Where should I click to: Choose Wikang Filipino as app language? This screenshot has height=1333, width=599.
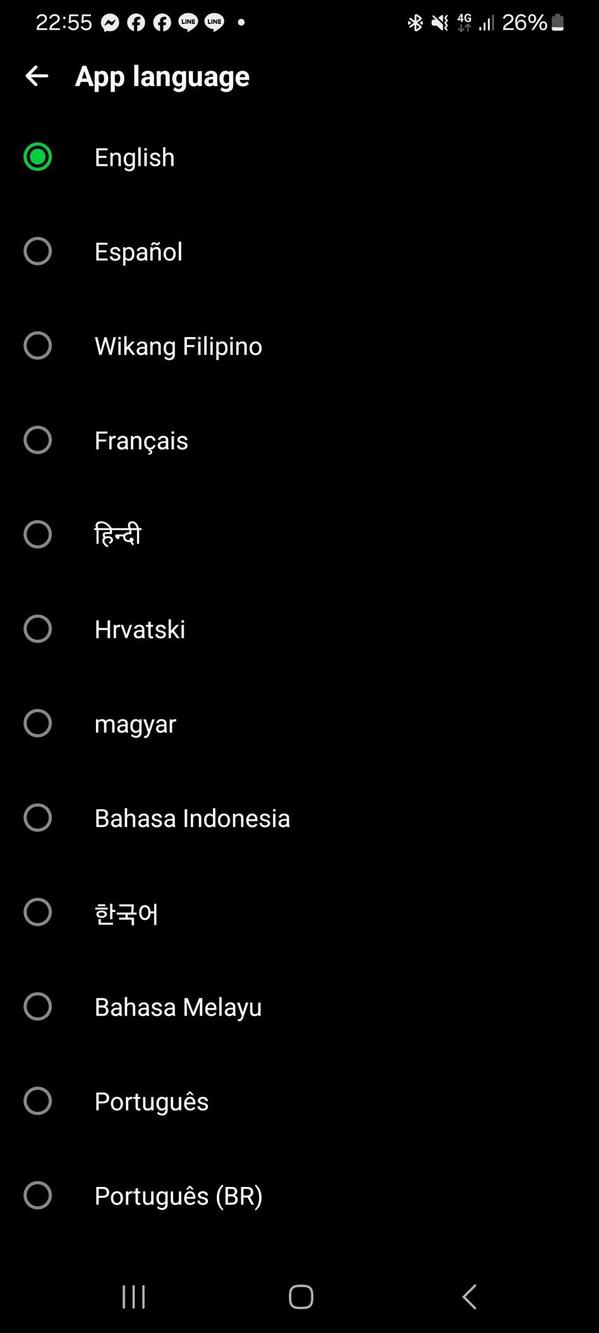point(300,346)
